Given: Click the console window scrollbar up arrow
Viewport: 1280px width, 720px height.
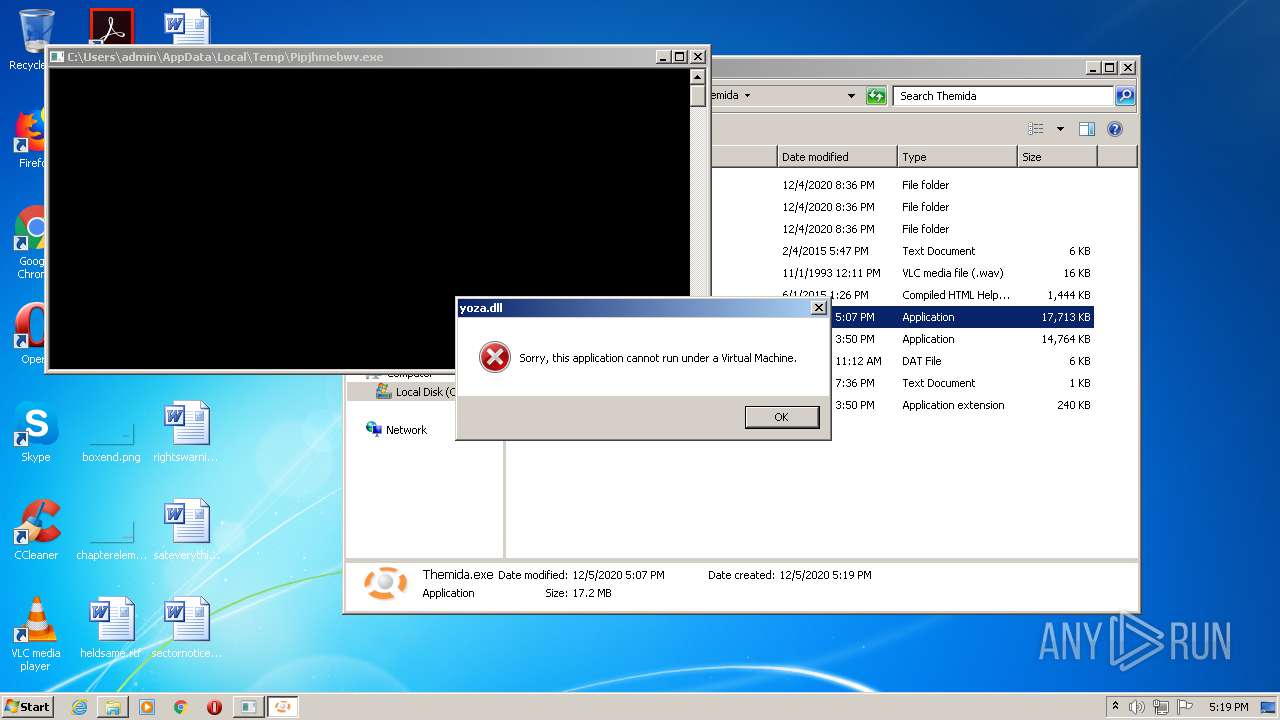Looking at the screenshot, I should [698, 76].
